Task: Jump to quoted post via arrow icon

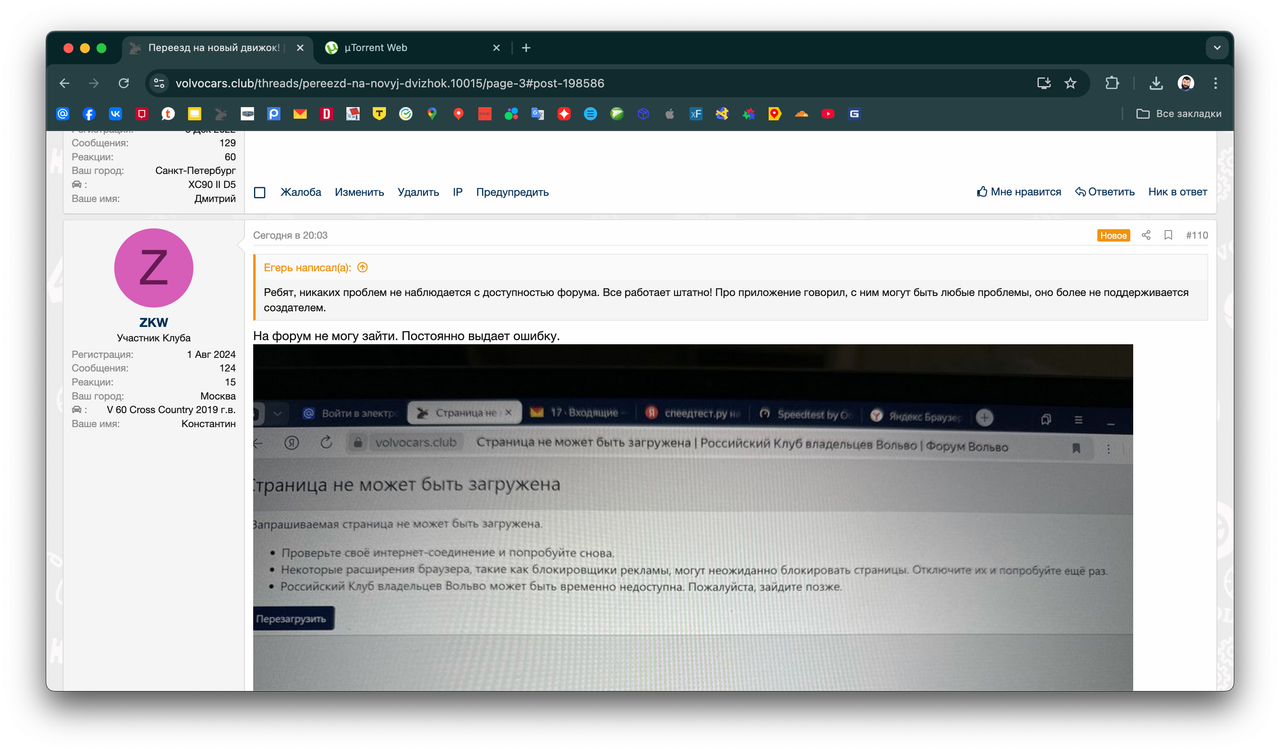Action: tap(362, 267)
